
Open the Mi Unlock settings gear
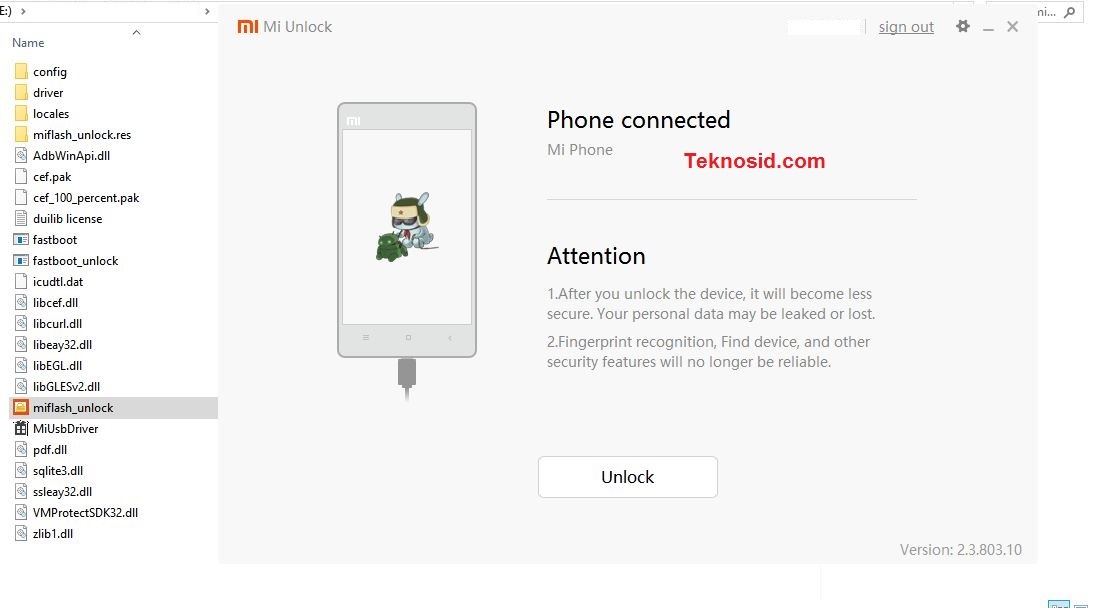tap(962, 27)
